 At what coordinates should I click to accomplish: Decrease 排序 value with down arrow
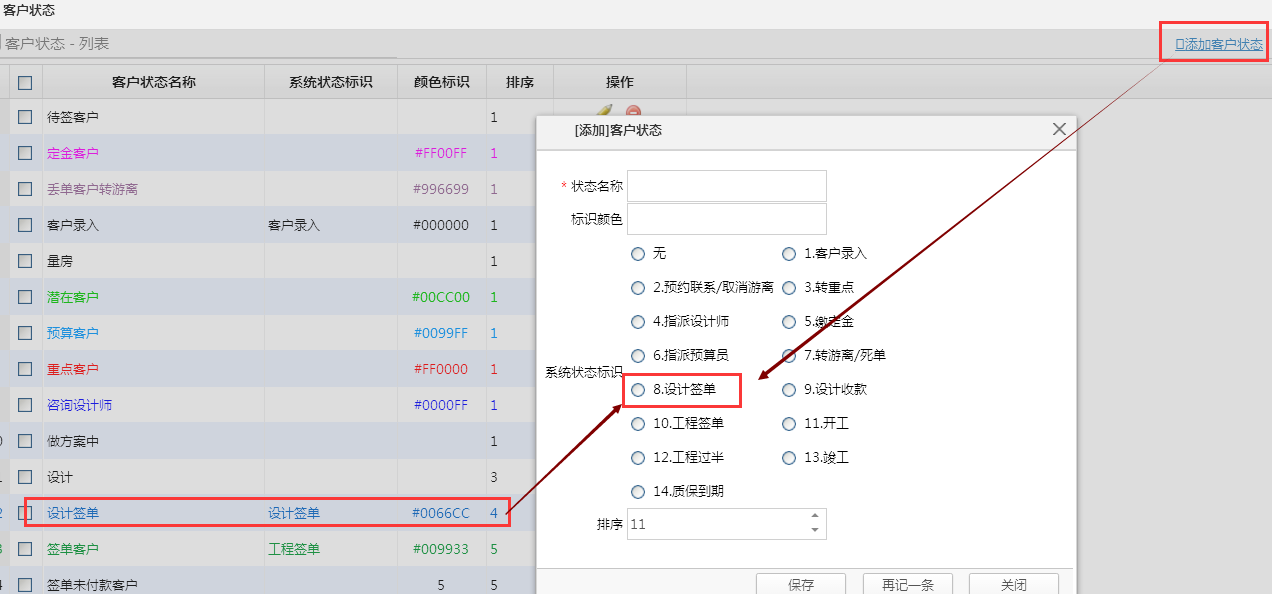point(814,530)
